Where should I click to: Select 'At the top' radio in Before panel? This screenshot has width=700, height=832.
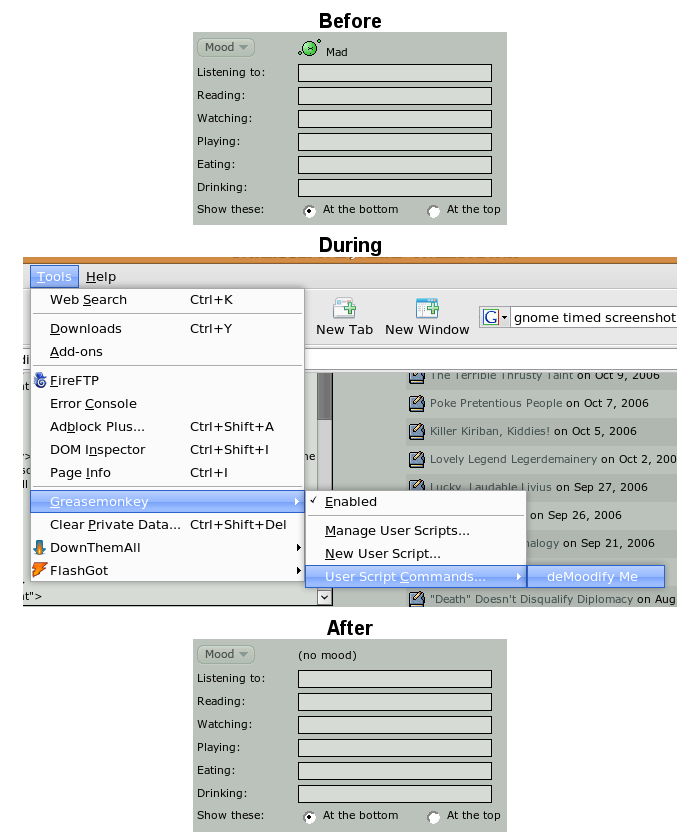tap(434, 211)
